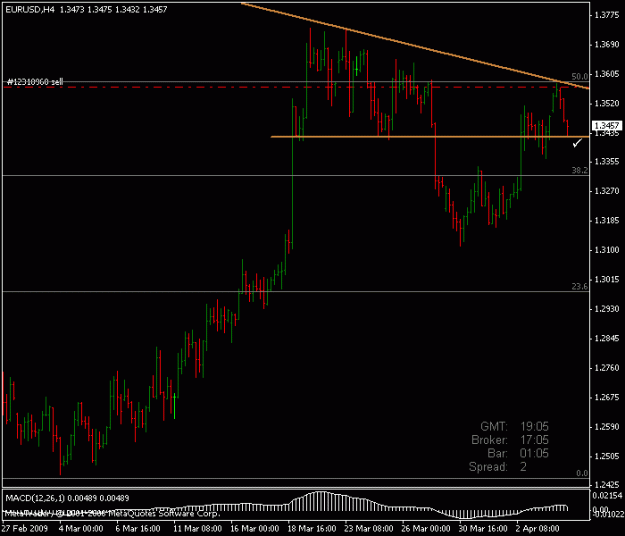Click the 'Spread:' label
625x536 pixels.
pos(488,467)
